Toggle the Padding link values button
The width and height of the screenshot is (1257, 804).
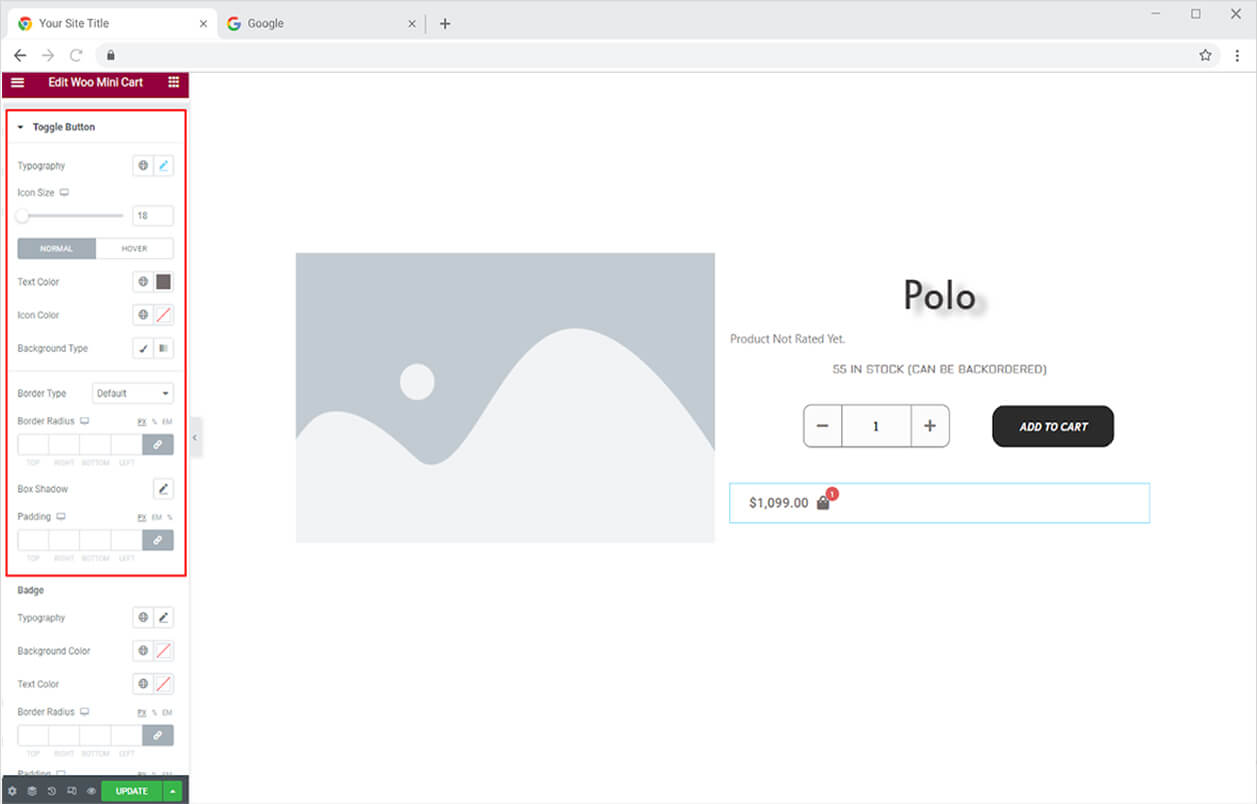(x=158, y=540)
